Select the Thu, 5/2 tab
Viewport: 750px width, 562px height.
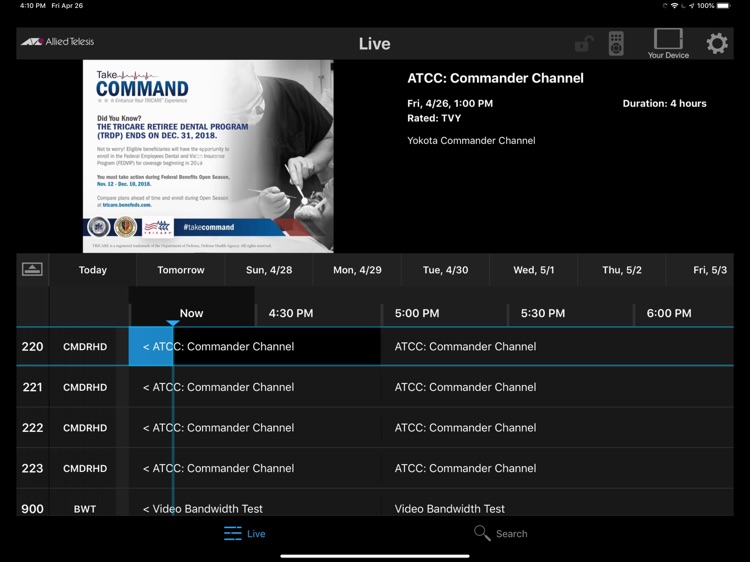pyautogui.click(x=622, y=270)
